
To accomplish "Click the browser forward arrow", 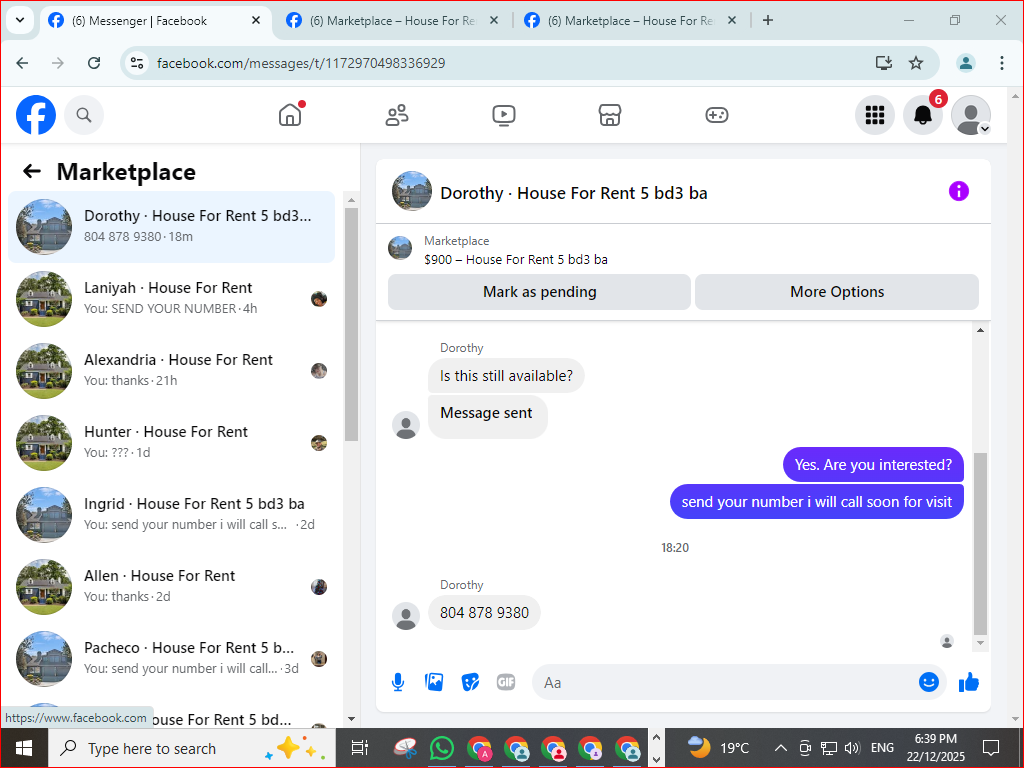I will coord(58,63).
